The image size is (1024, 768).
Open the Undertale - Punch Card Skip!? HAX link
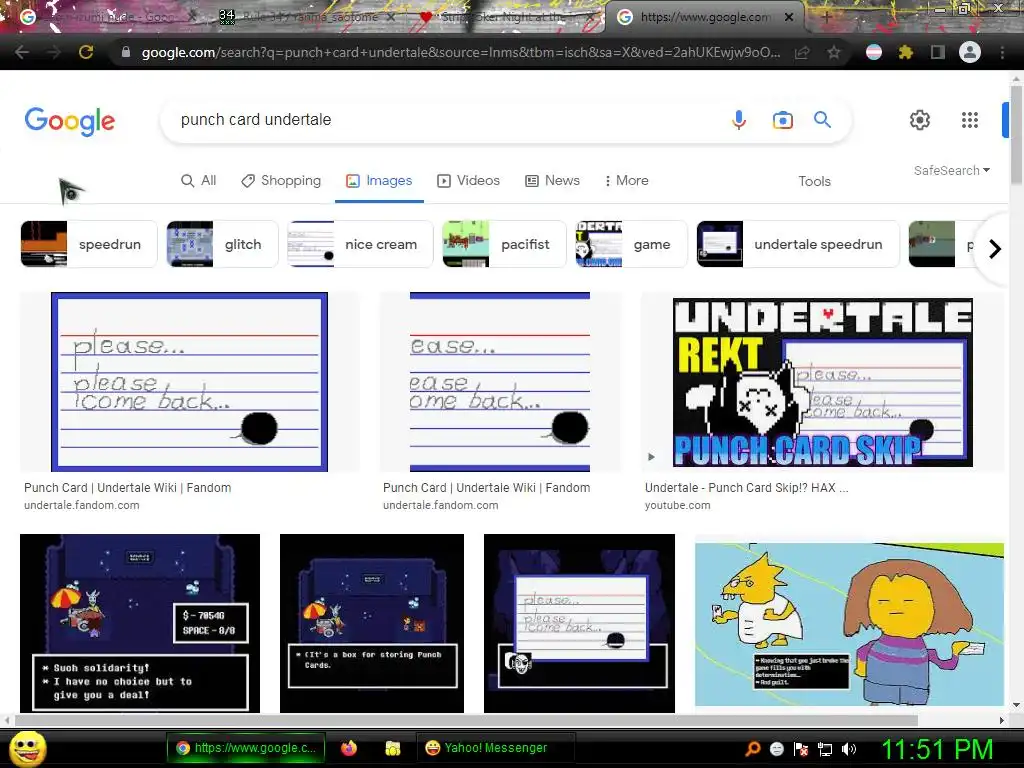[x=746, y=487]
